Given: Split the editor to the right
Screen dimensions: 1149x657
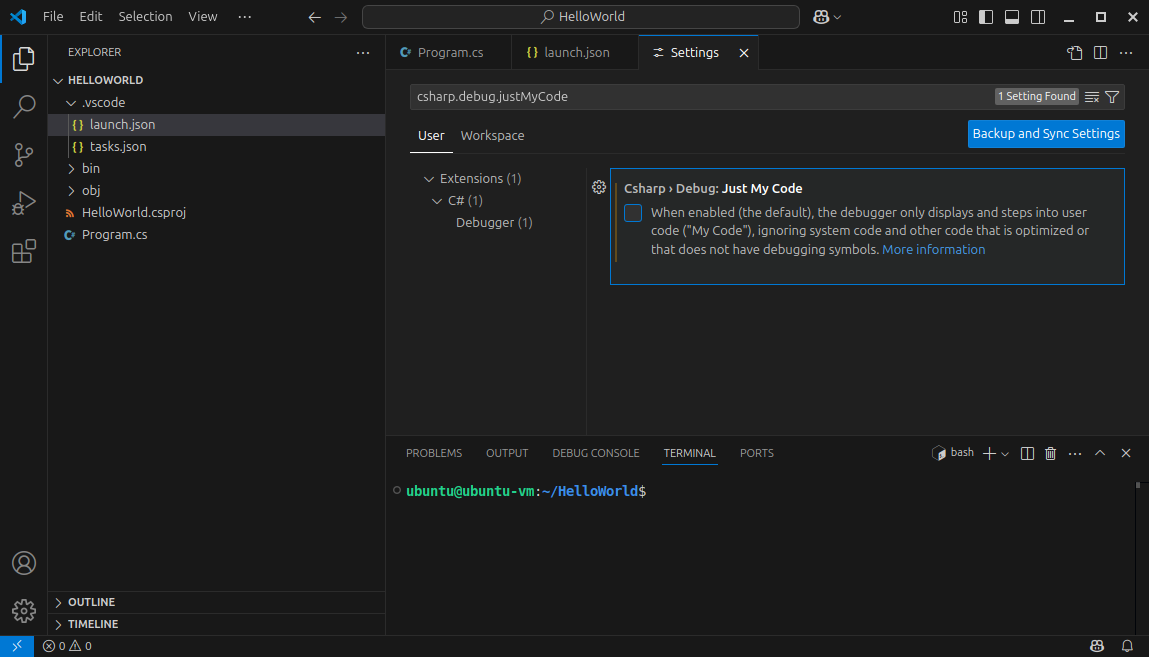Looking at the screenshot, I should [x=1100, y=53].
